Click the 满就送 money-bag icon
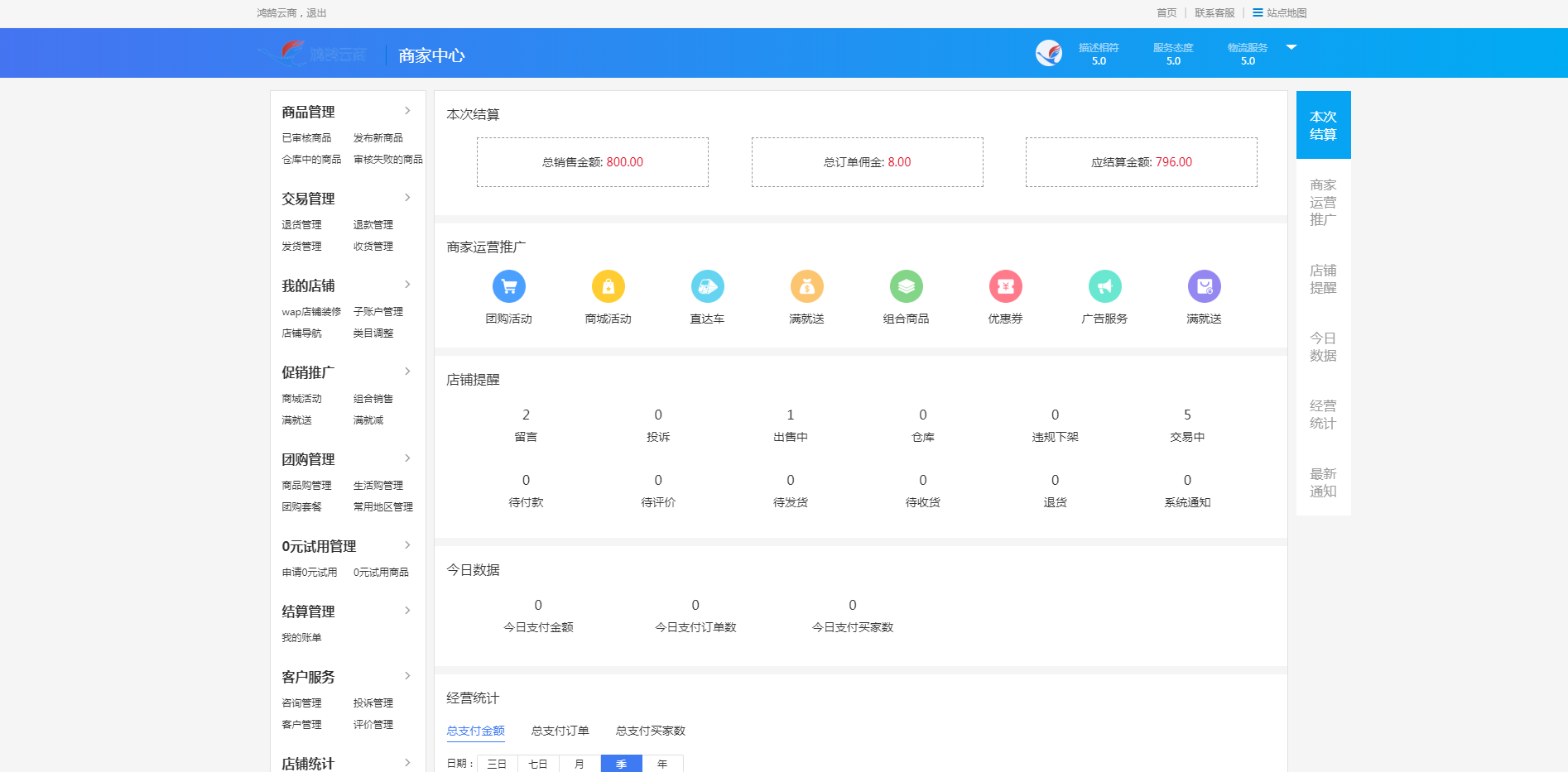Viewport: 1568px width, 772px height. (806, 285)
